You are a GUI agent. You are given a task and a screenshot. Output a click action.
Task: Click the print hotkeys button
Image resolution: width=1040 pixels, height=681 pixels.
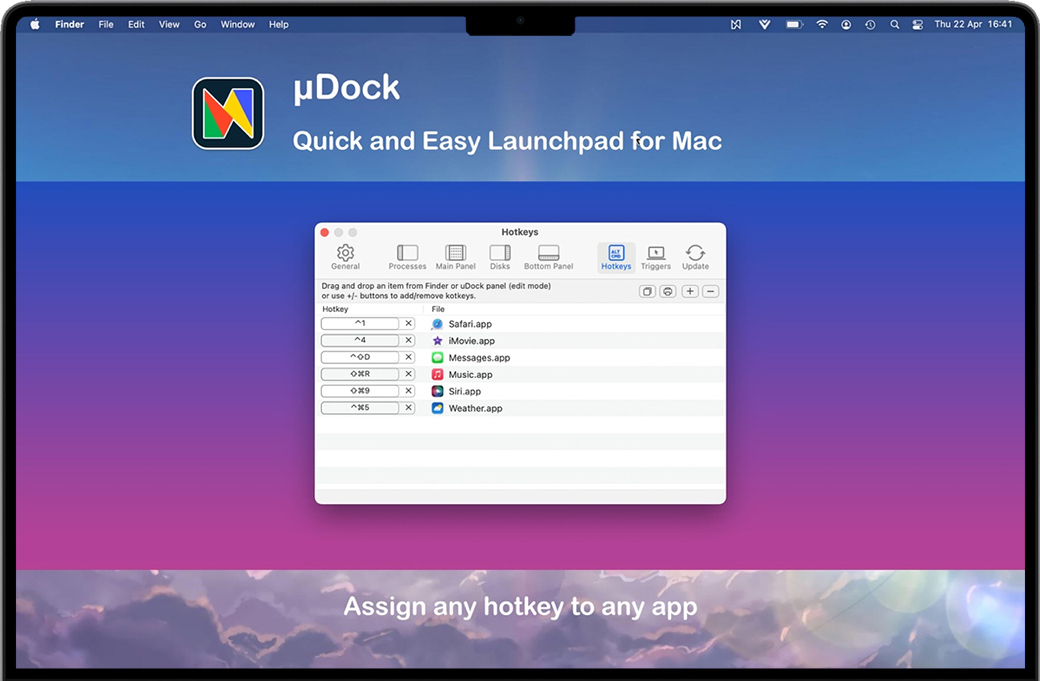click(668, 291)
